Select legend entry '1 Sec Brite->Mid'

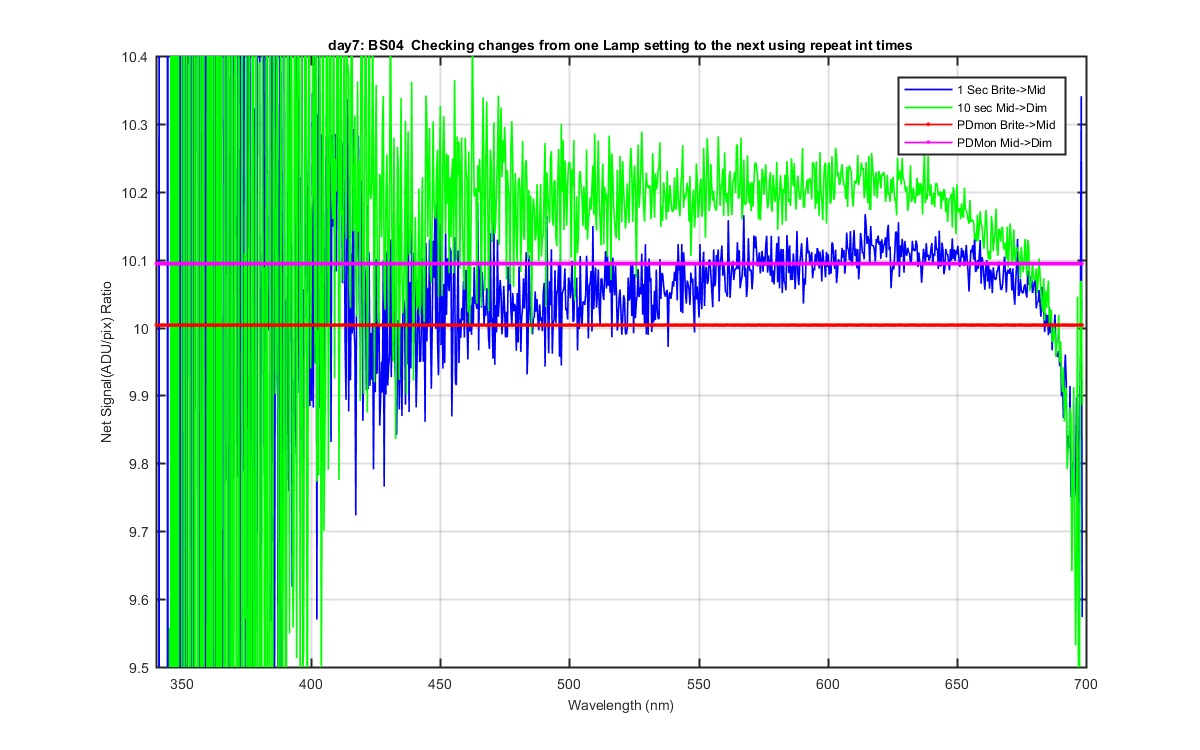(1001, 90)
